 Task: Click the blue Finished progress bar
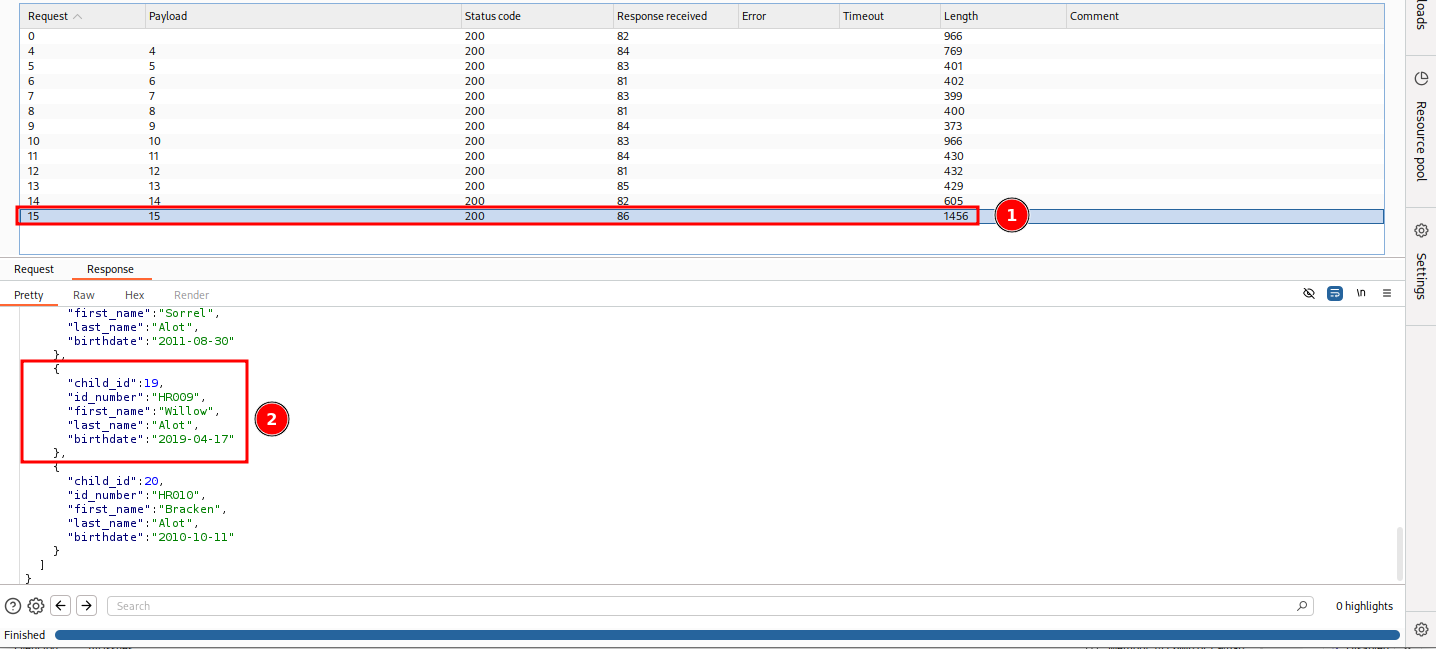(700, 634)
